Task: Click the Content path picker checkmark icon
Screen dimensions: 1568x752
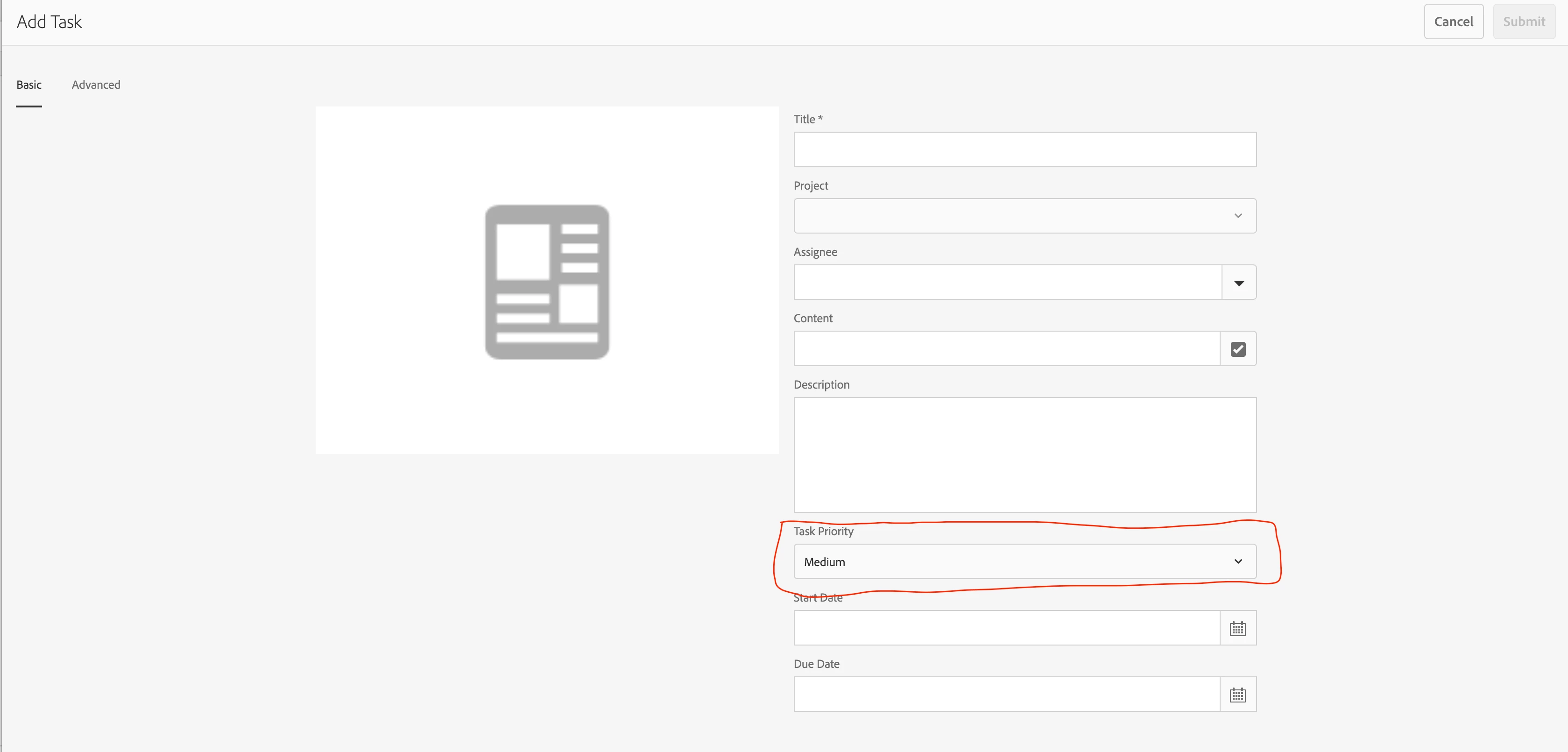Action: pos(1237,349)
